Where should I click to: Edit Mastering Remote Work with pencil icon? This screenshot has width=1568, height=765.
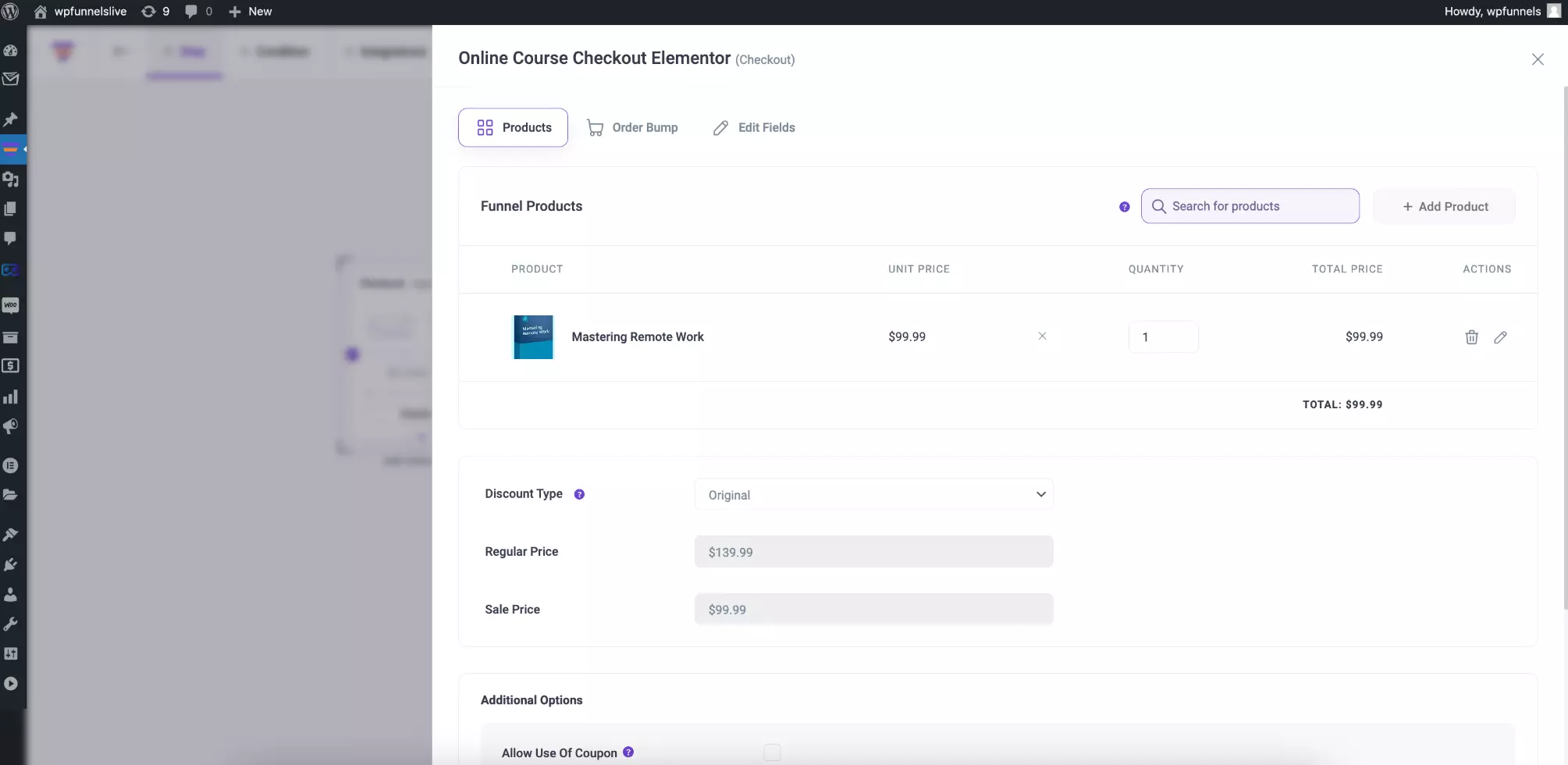click(x=1500, y=337)
